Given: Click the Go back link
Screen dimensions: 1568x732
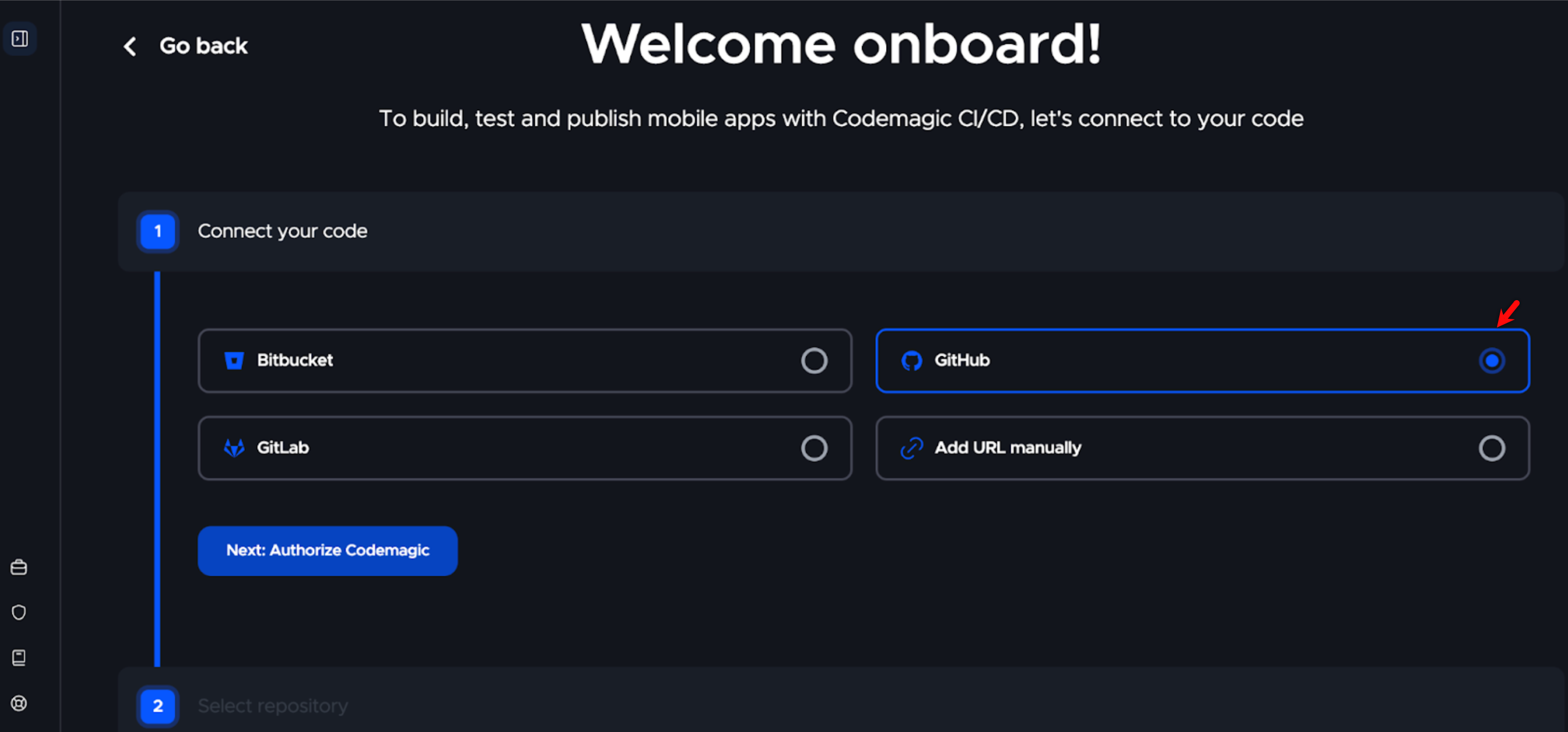Looking at the screenshot, I should pos(203,45).
